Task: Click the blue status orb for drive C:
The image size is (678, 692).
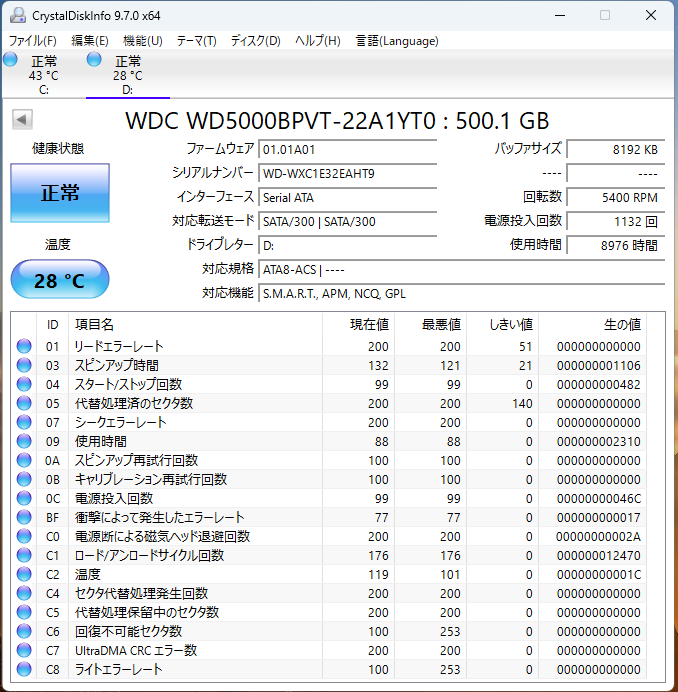Action: [10, 60]
